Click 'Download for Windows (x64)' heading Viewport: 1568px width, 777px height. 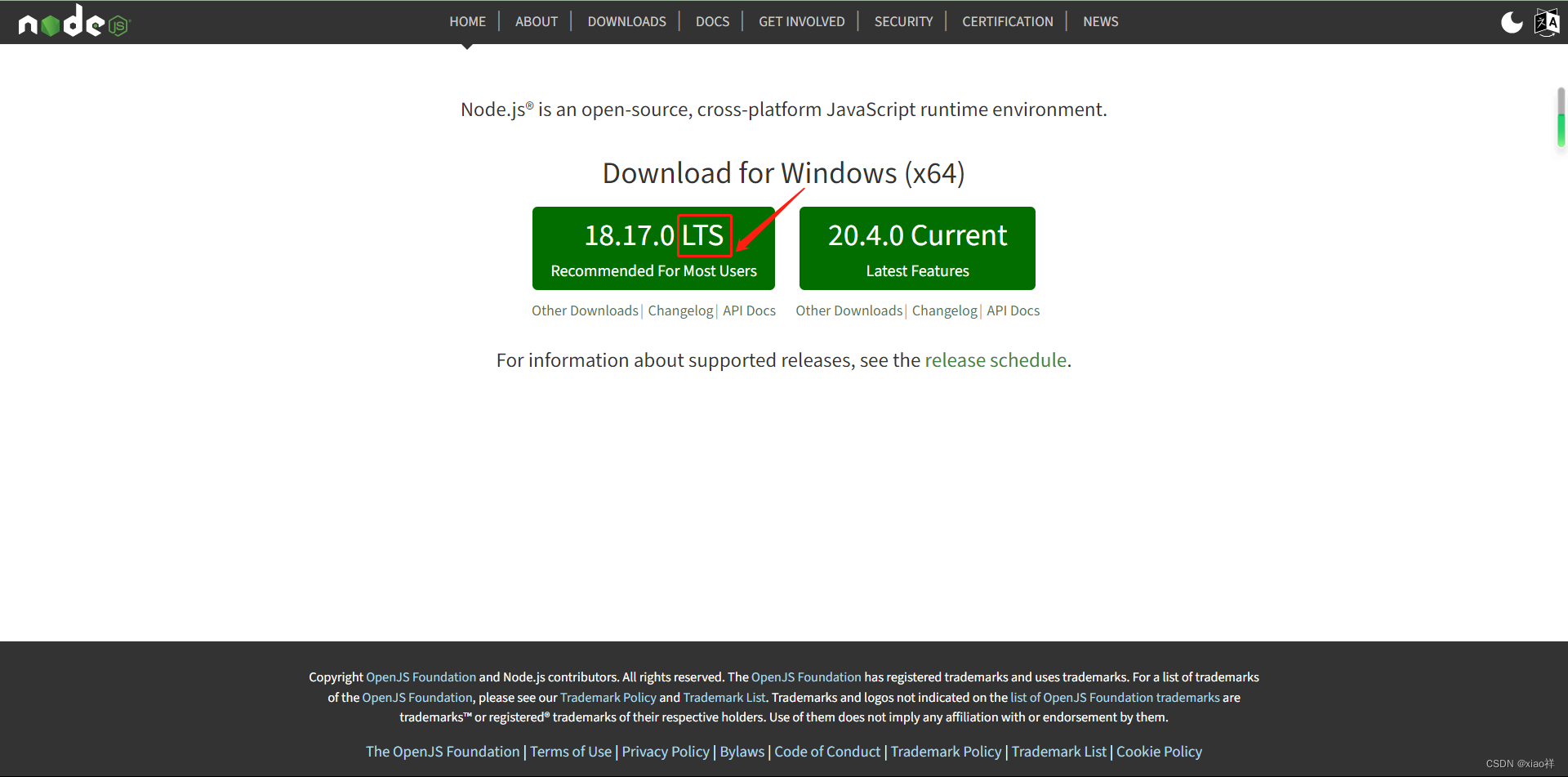click(x=784, y=173)
